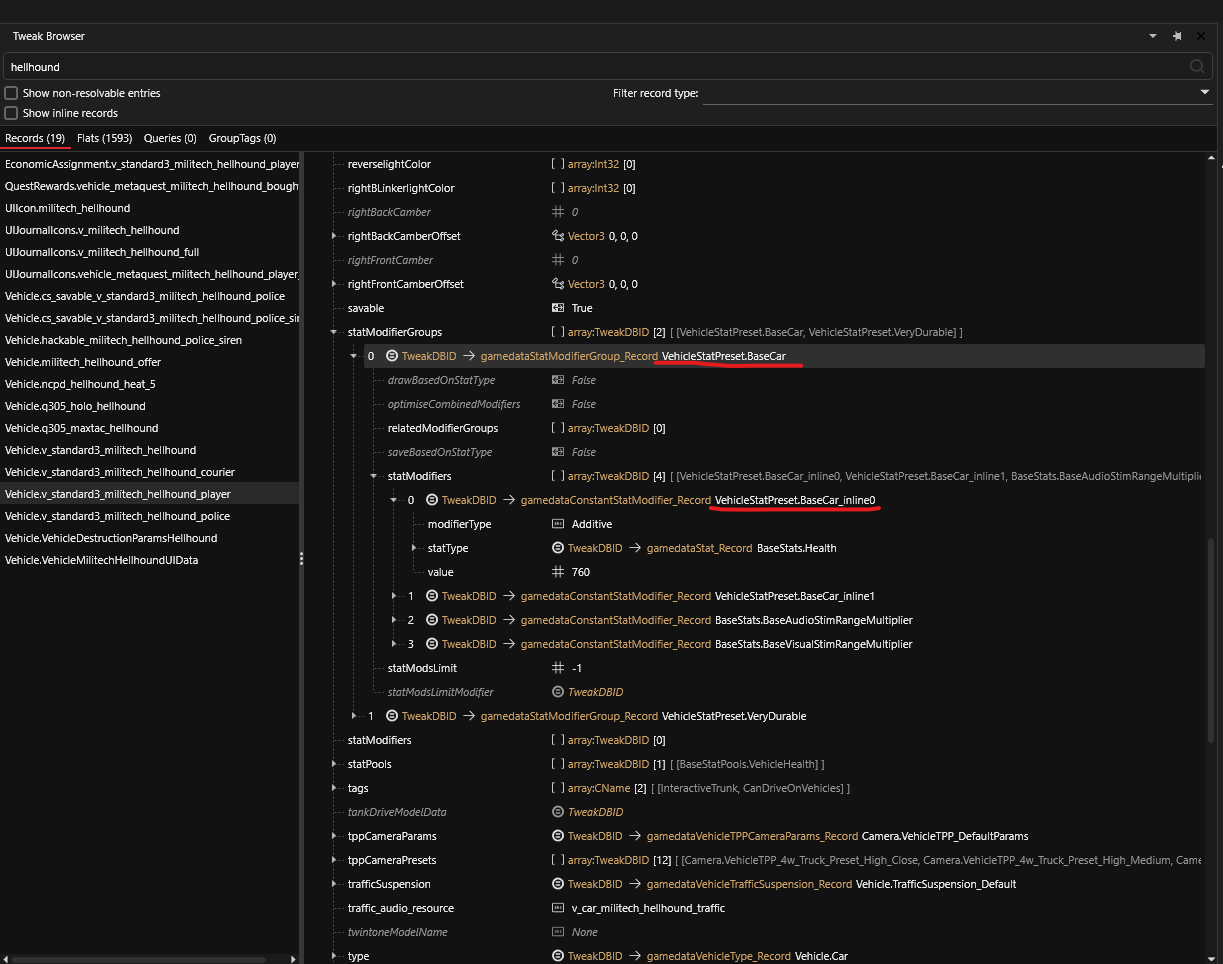Select Vehicle.v_standard3_militech_hellhound_police record

coord(117,516)
